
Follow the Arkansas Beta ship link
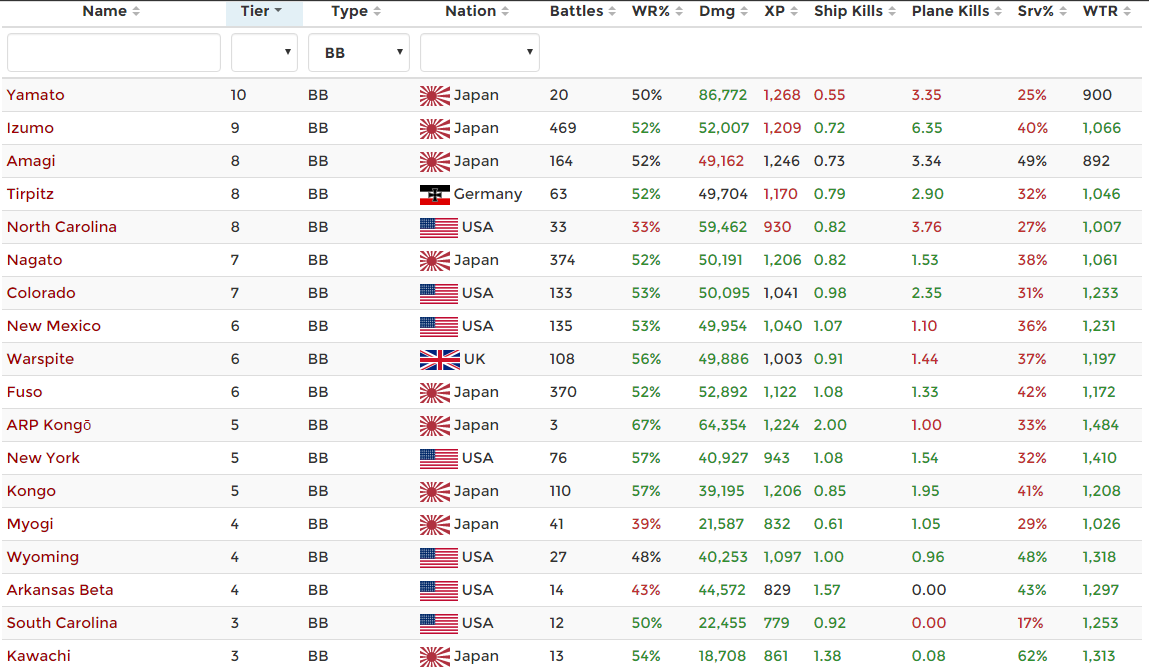(x=60, y=590)
